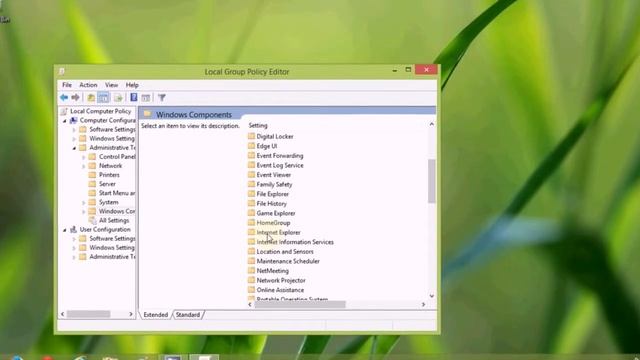Select Windows Settings under User Configuration

112,248
